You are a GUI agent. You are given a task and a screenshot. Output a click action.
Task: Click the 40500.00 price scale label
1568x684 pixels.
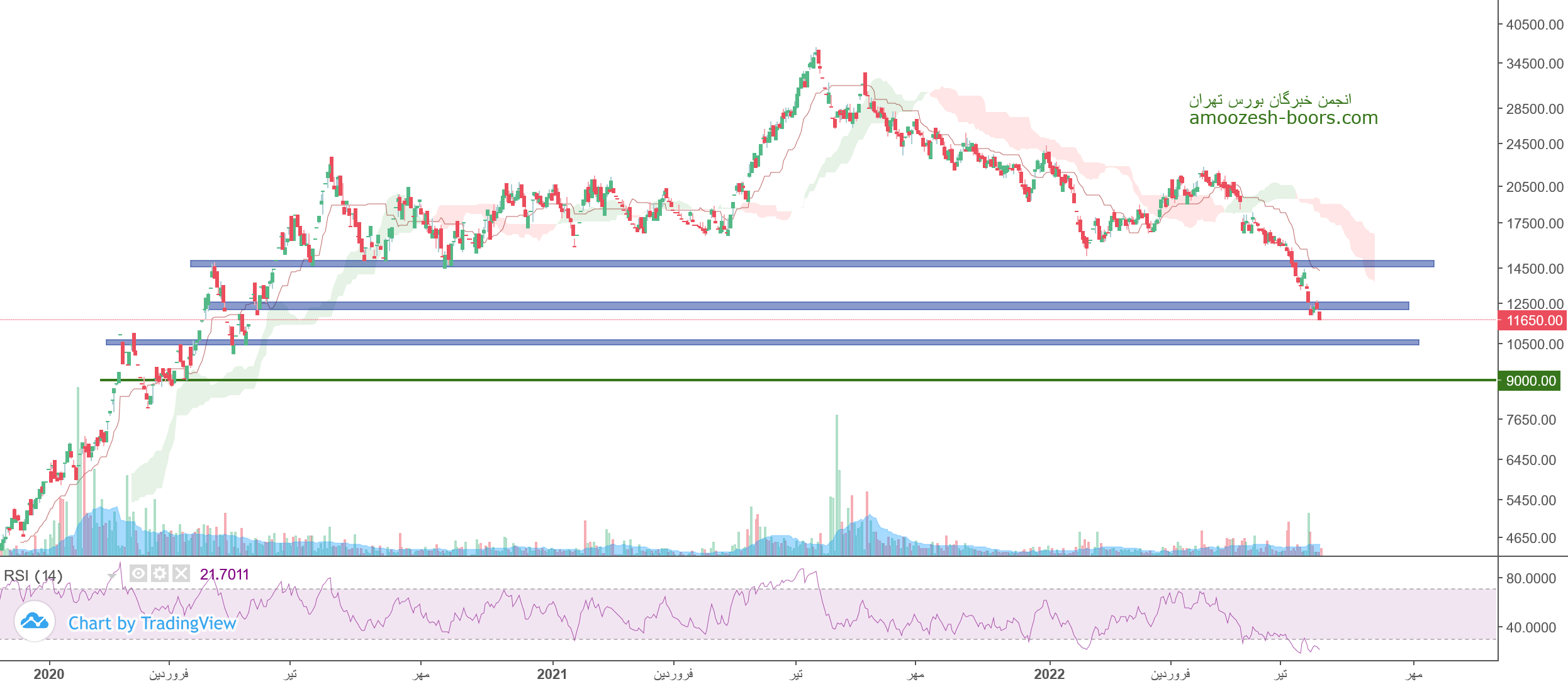click(1534, 25)
